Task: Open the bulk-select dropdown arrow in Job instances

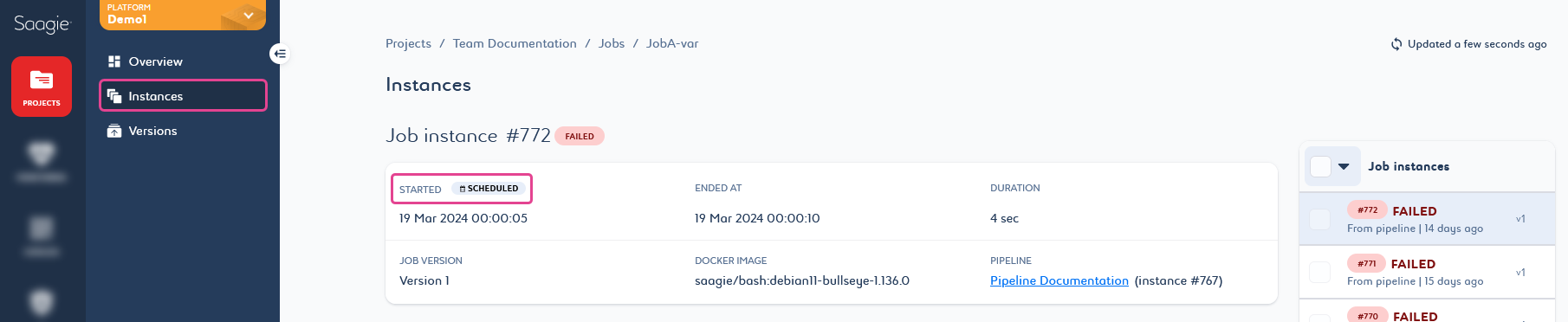Action: click(x=1344, y=166)
